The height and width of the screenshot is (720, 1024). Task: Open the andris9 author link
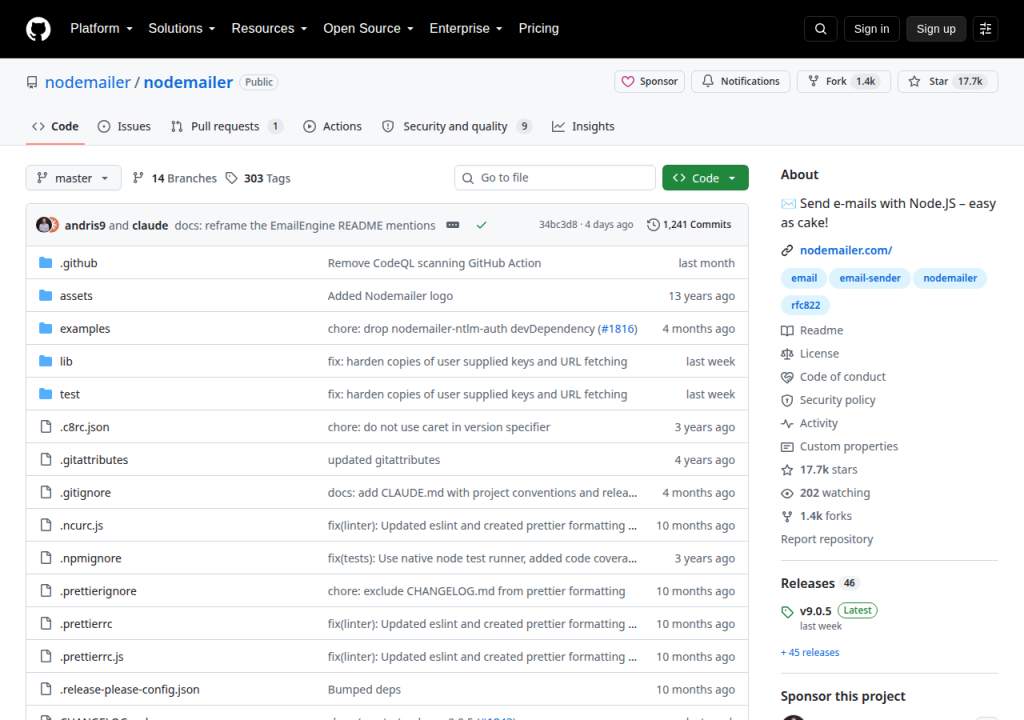click(85, 225)
